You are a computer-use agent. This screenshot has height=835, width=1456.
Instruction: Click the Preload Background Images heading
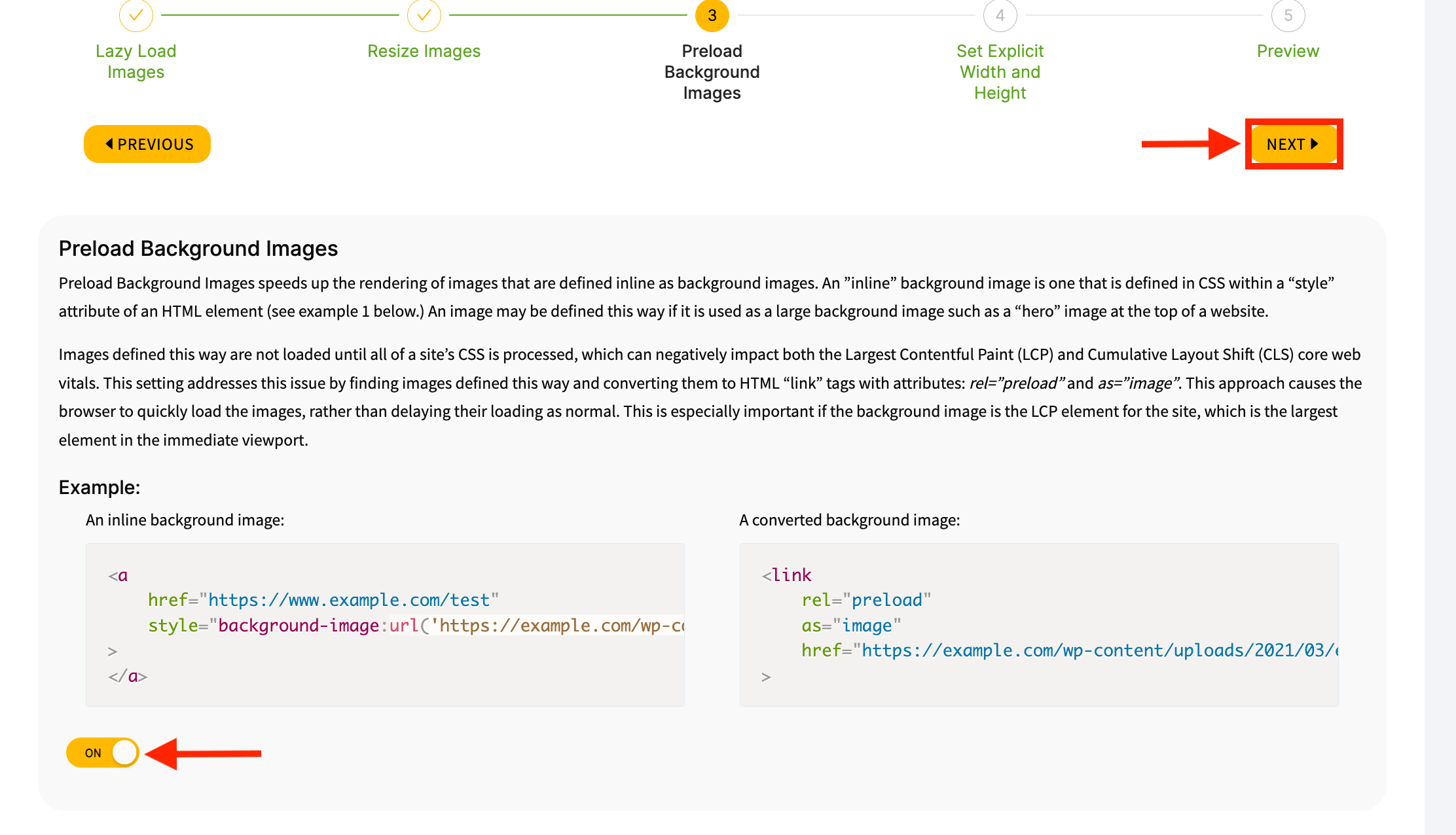pyautogui.click(x=198, y=249)
